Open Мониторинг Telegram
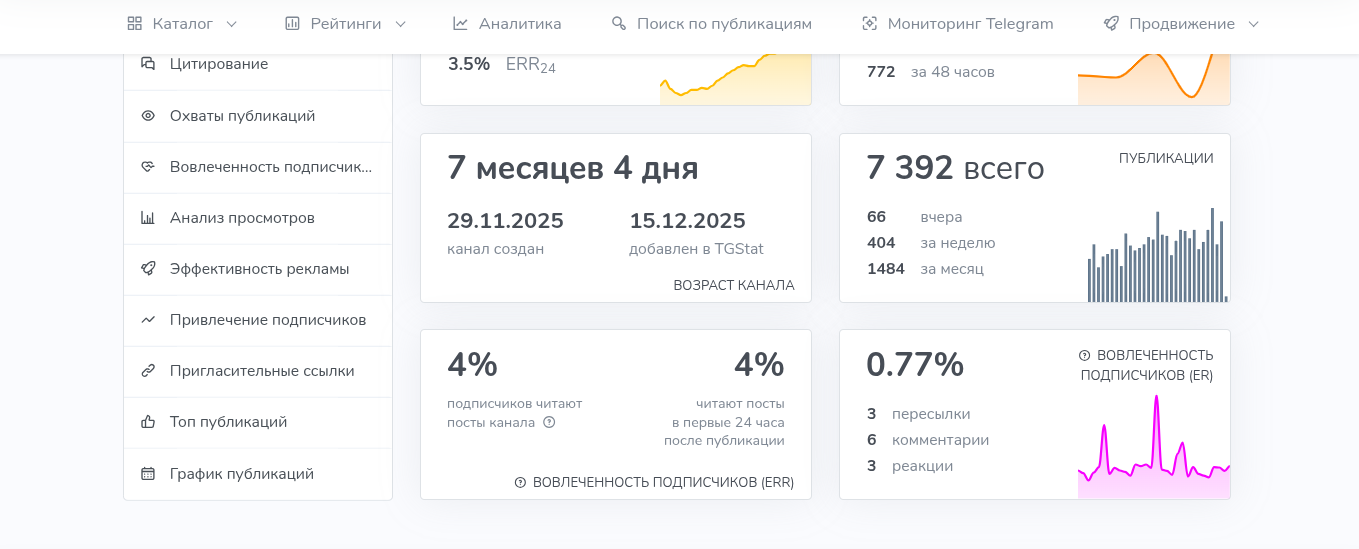 point(957,24)
